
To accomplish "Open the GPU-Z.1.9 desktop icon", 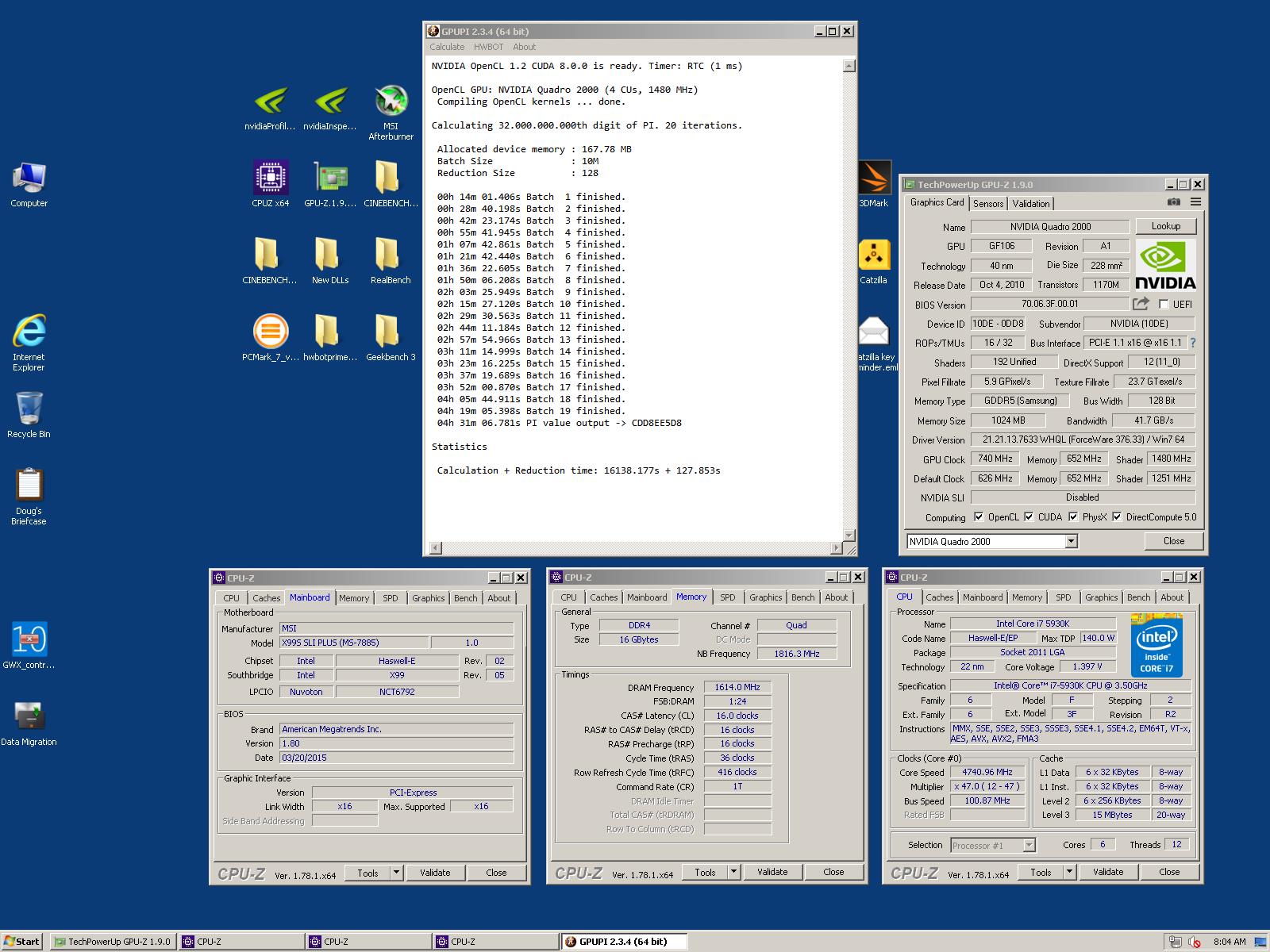I will 330,184.
